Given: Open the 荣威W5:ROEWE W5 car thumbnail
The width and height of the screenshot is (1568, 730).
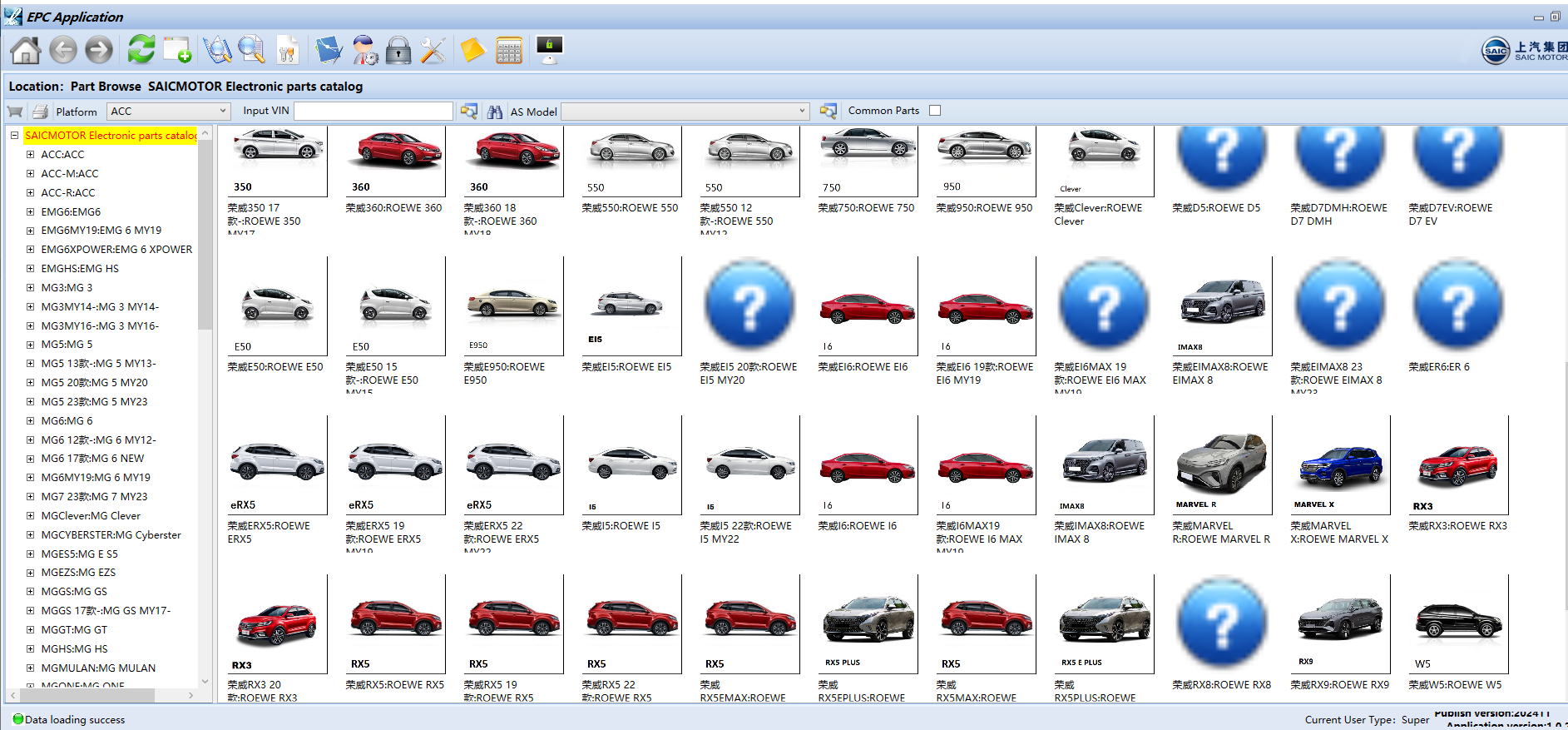Looking at the screenshot, I should [1459, 624].
